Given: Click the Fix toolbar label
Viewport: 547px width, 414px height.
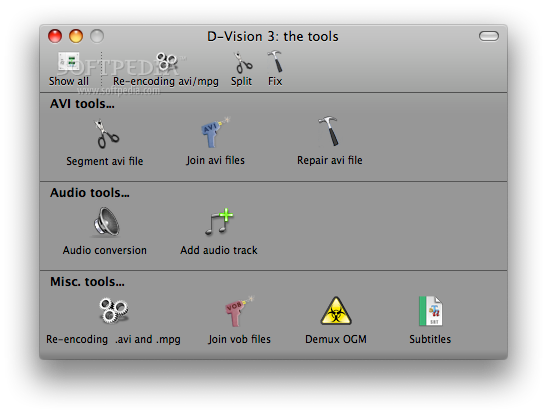Looking at the screenshot, I should (275, 81).
